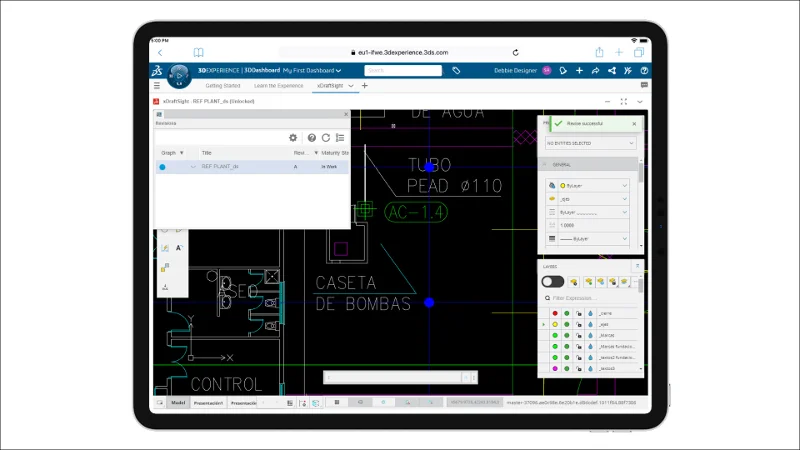Reload the Safari page
The height and width of the screenshot is (450, 800).
tap(516, 53)
